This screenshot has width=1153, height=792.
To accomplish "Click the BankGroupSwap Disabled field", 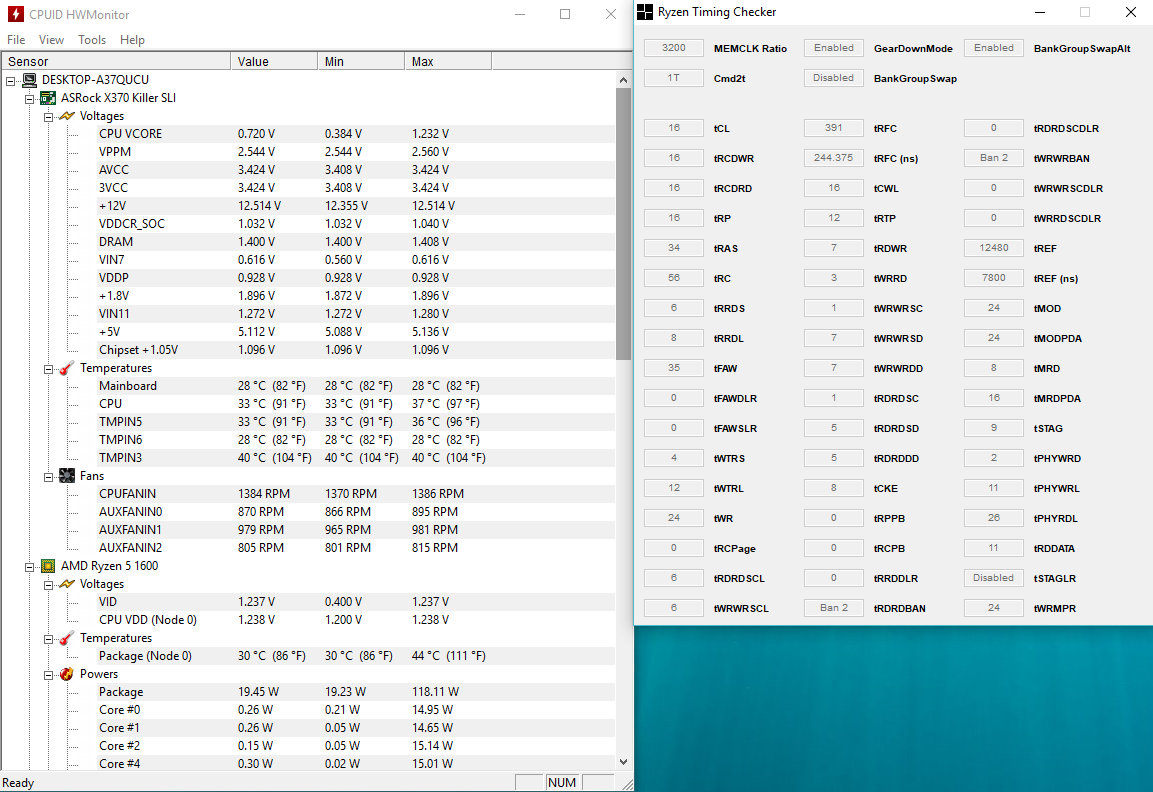I will [x=834, y=78].
